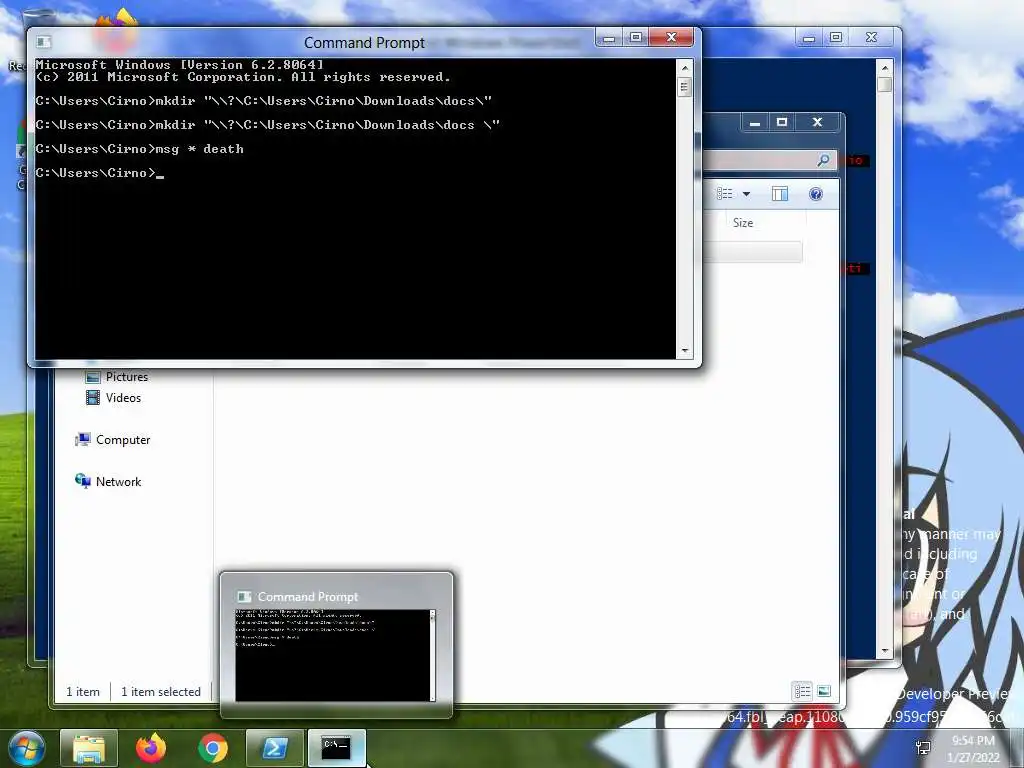Open the Command Prompt system menu icon
Screen dimensions: 1024x768
(x=44, y=42)
